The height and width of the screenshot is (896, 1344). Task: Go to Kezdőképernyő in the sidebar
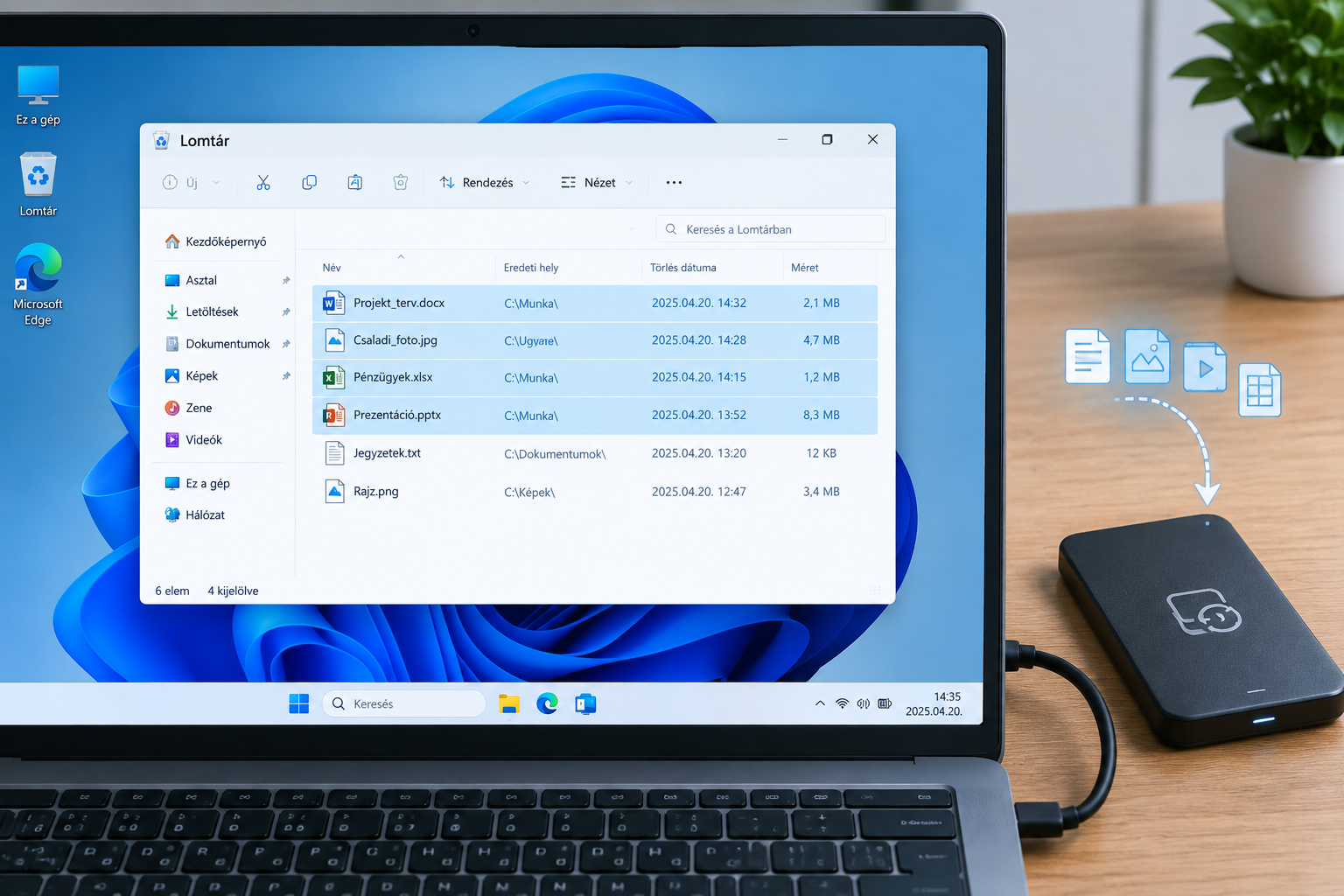tap(215, 241)
